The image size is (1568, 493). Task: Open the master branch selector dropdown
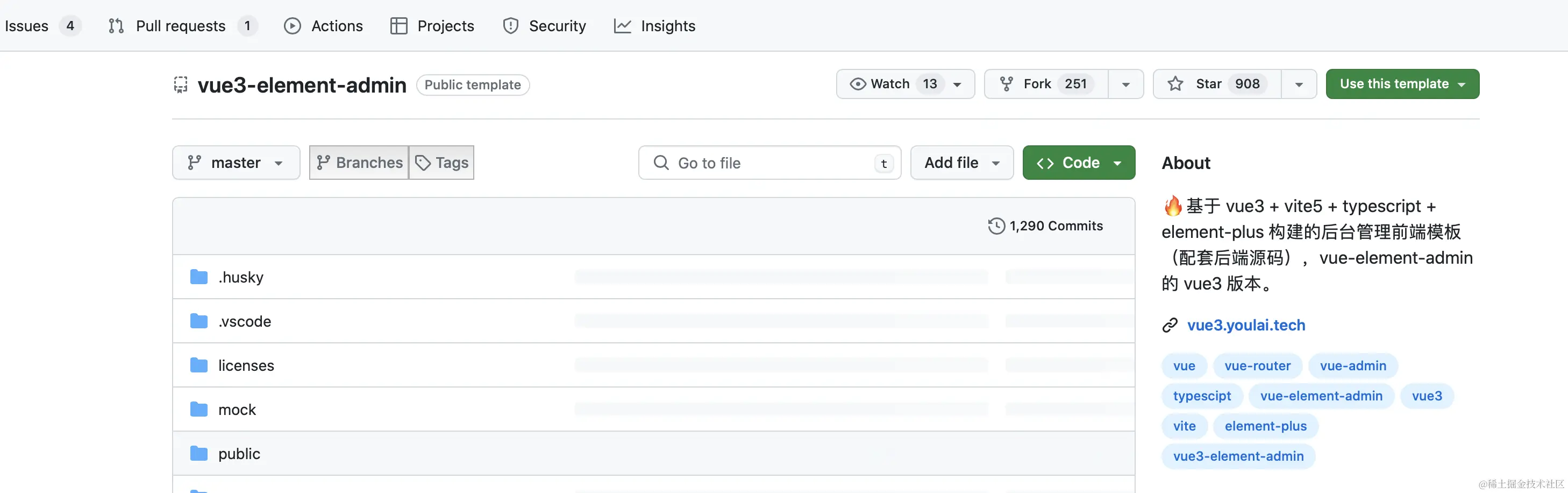coord(236,163)
